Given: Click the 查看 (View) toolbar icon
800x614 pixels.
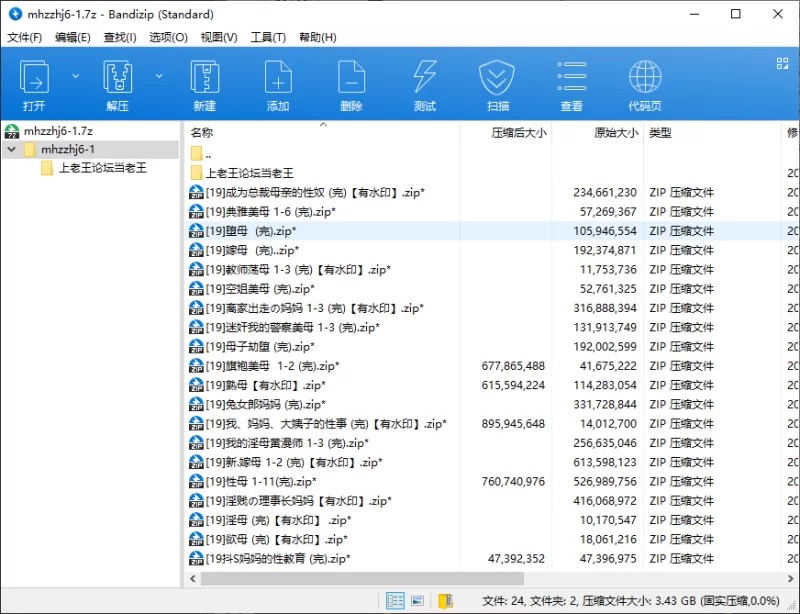Looking at the screenshot, I should click(571, 85).
